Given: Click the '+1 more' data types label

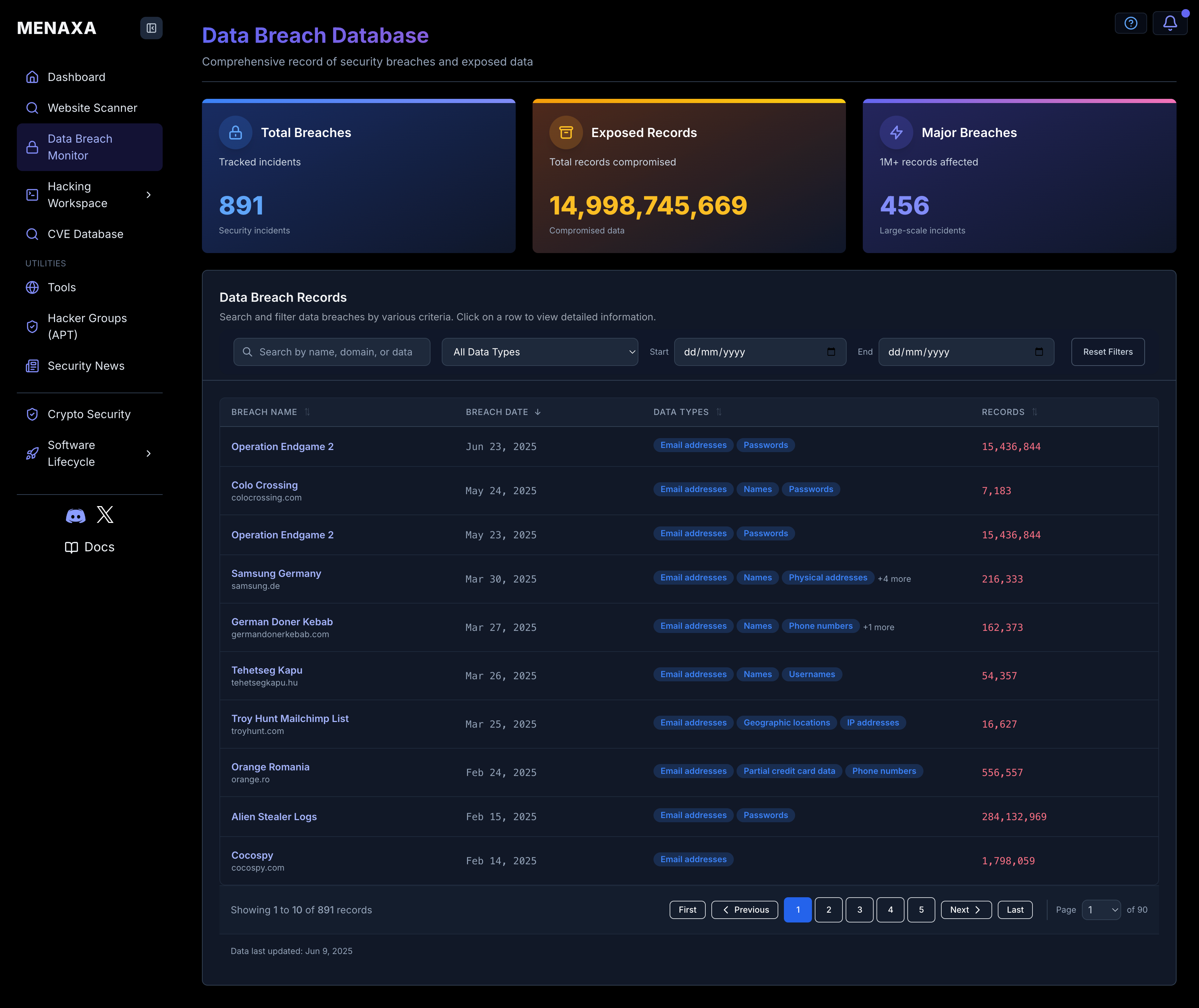Looking at the screenshot, I should point(879,627).
